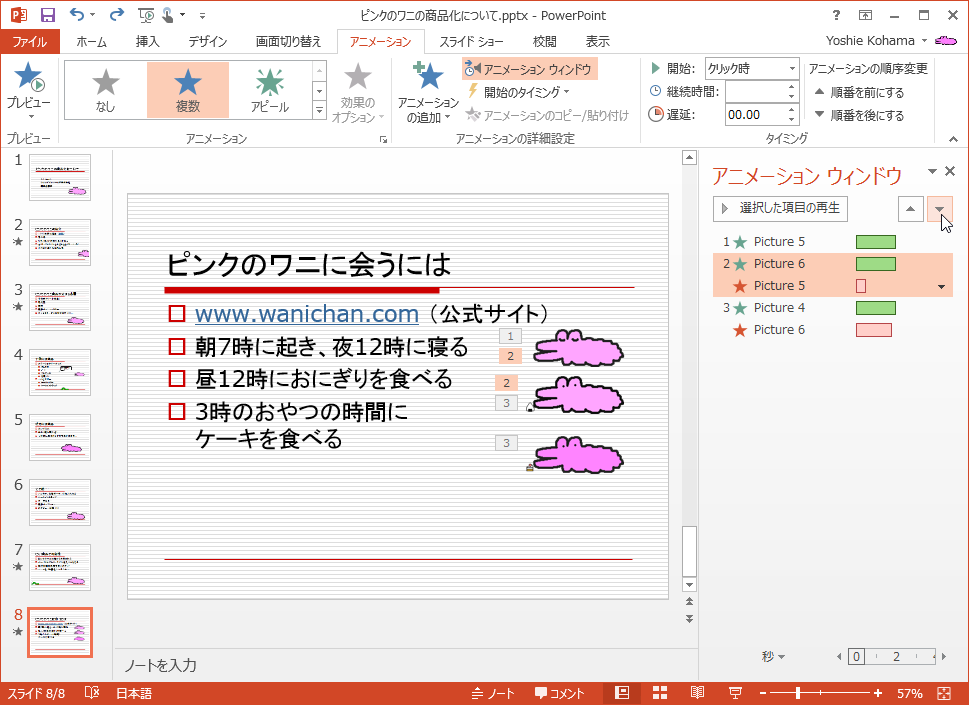
Task: Select animation item '3 Picture 4'
Action: pos(832,308)
